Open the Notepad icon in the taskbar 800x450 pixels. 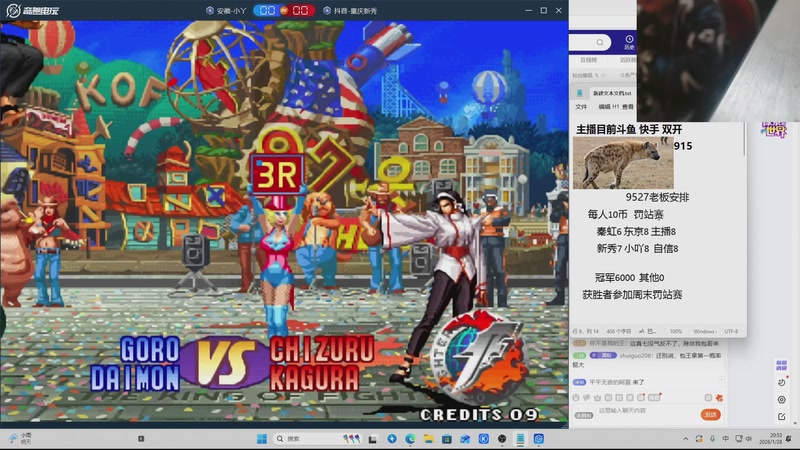(520, 439)
